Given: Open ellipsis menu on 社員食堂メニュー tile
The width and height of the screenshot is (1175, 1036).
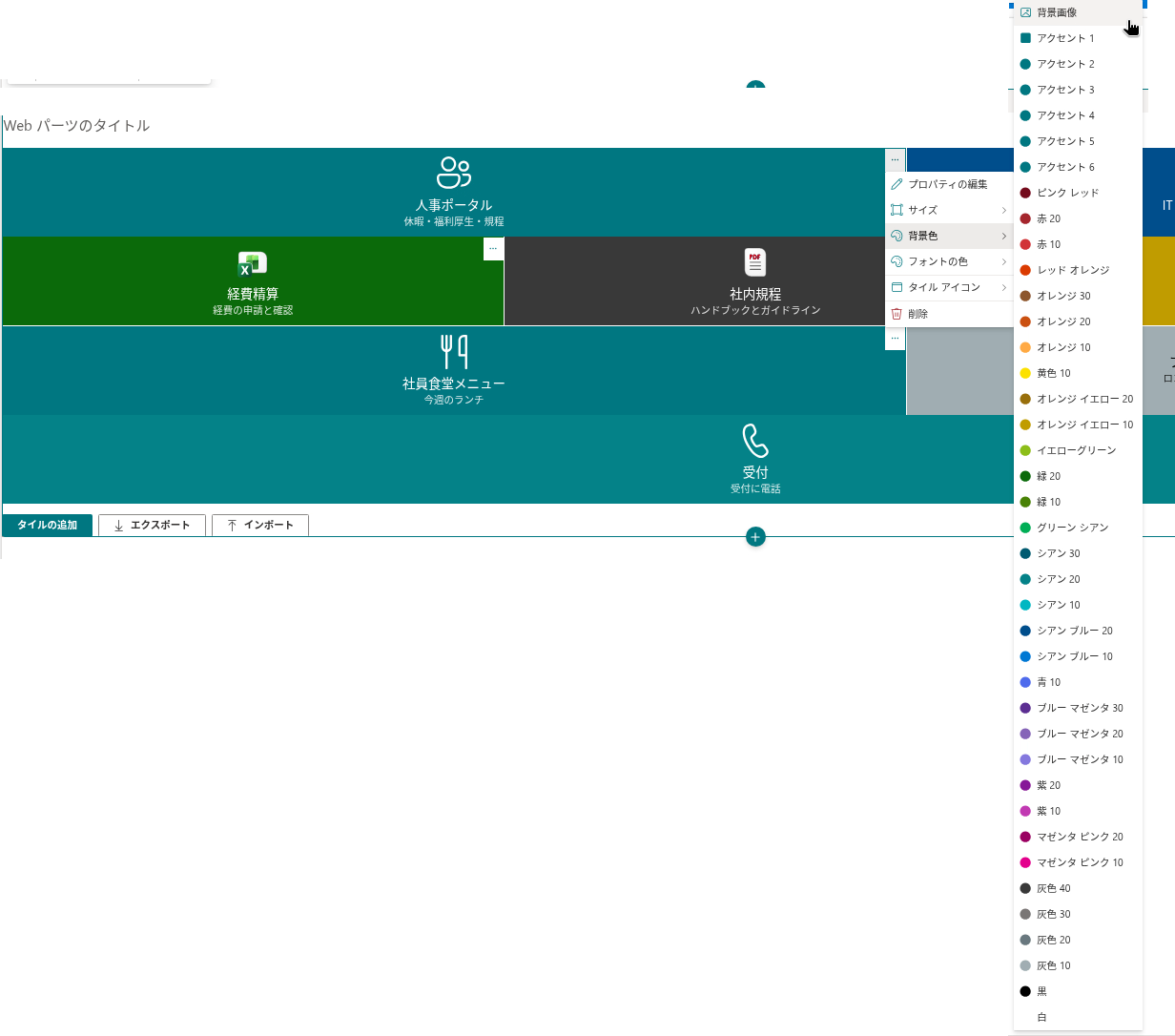Looking at the screenshot, I should [x=895, y=338].
